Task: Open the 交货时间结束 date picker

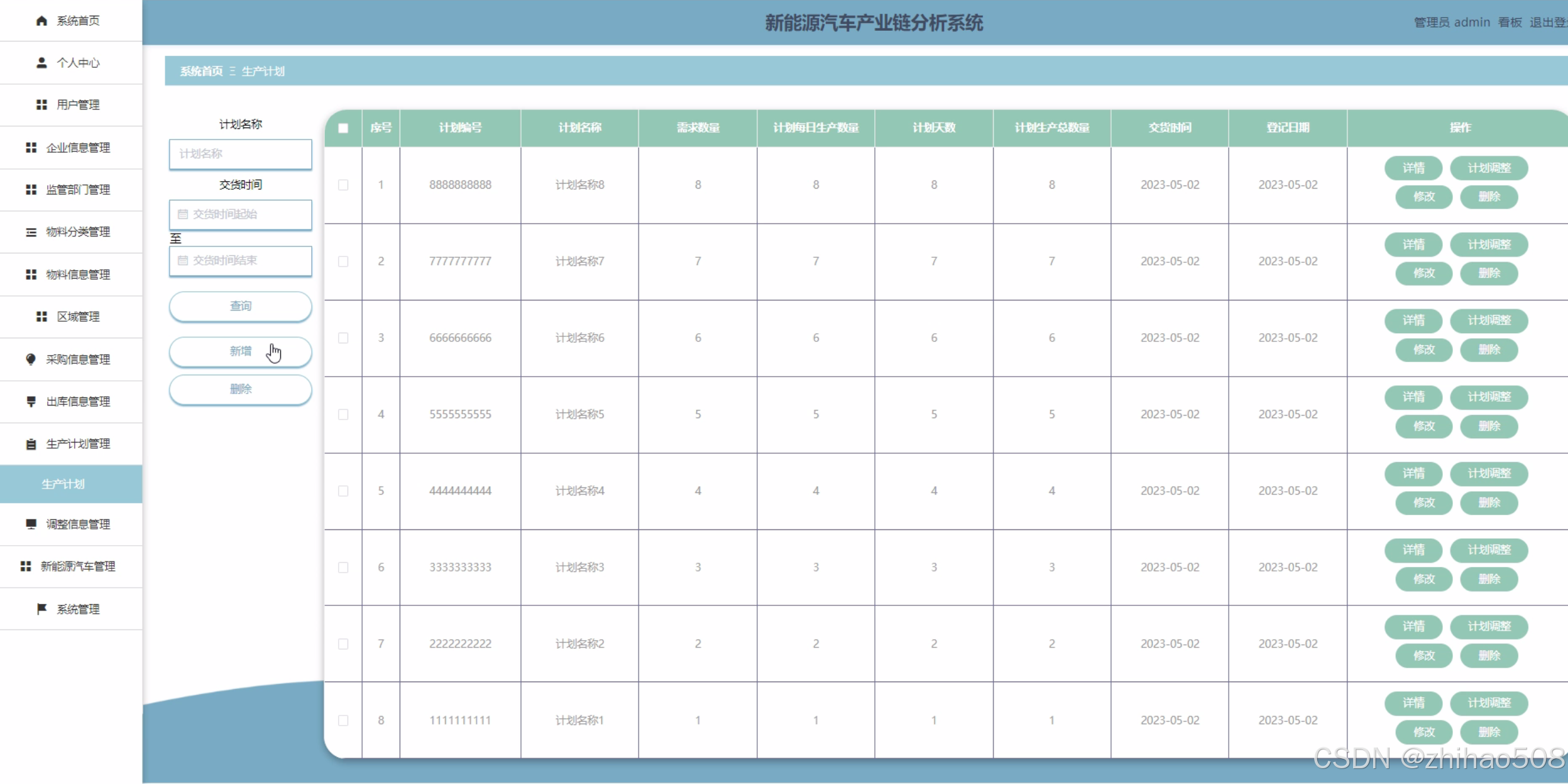Action: click(x=240, y=261)
